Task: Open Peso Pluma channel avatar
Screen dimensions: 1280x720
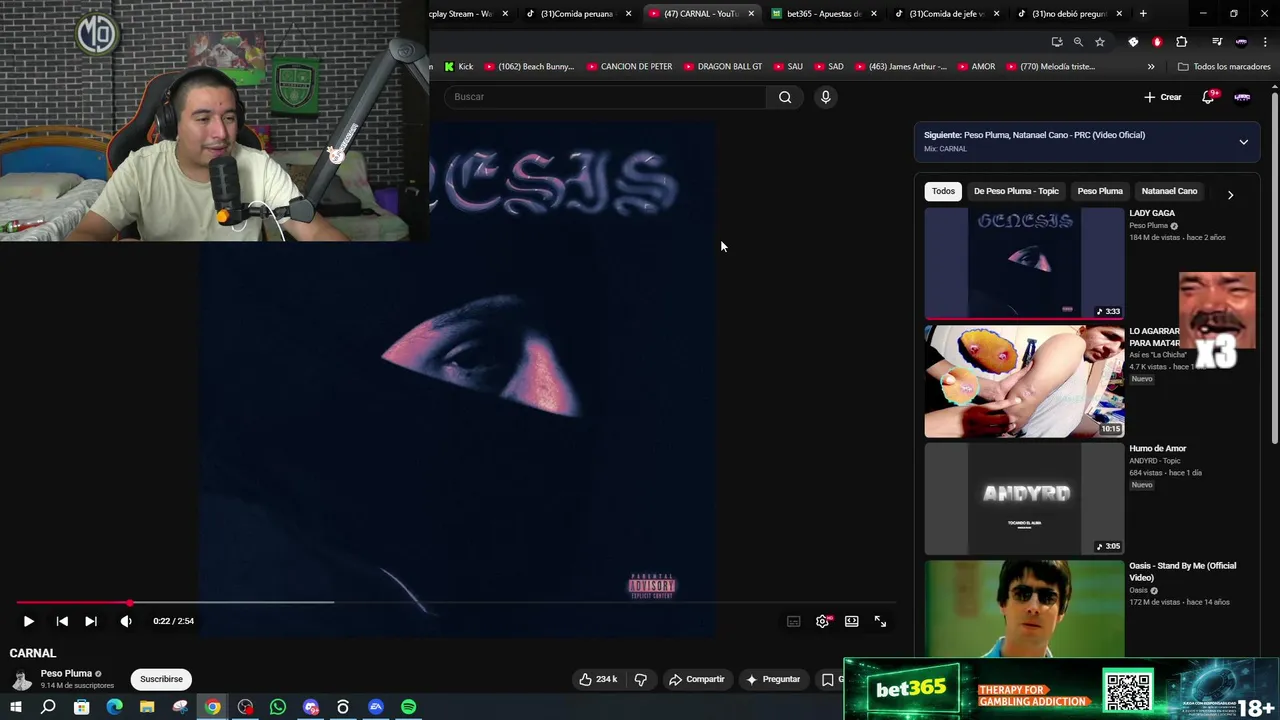Action: click(x=21, y=679)
